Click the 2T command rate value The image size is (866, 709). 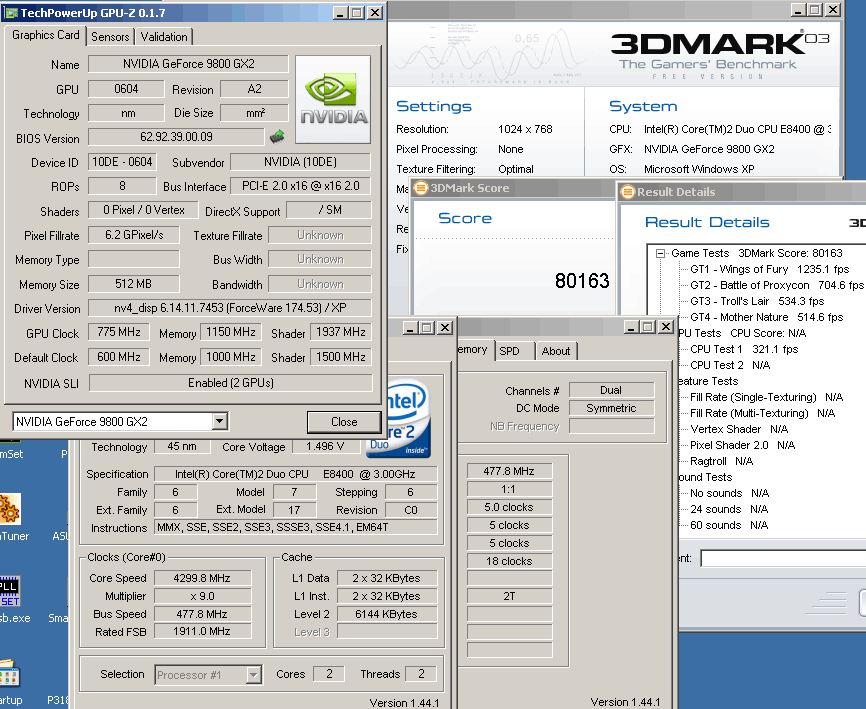click(509, 596)
